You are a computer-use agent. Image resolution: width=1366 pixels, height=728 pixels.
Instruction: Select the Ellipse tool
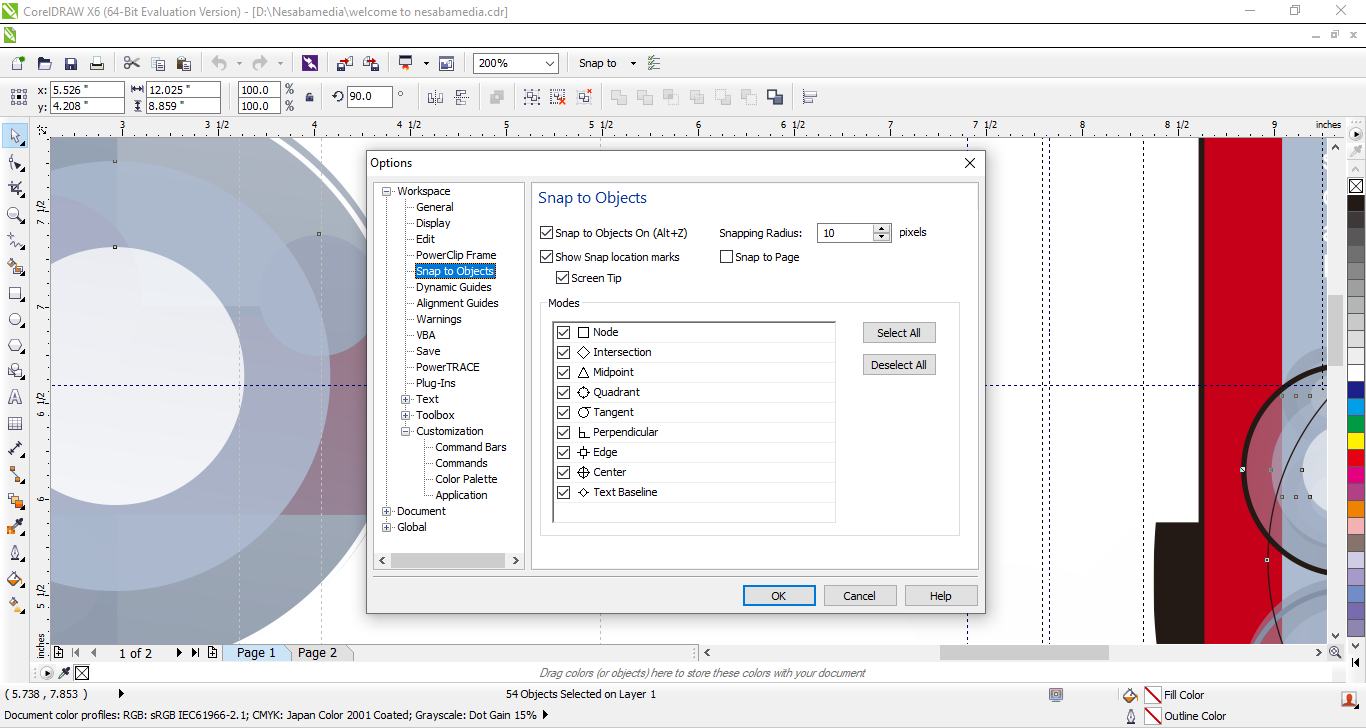[x=15, y=320]
